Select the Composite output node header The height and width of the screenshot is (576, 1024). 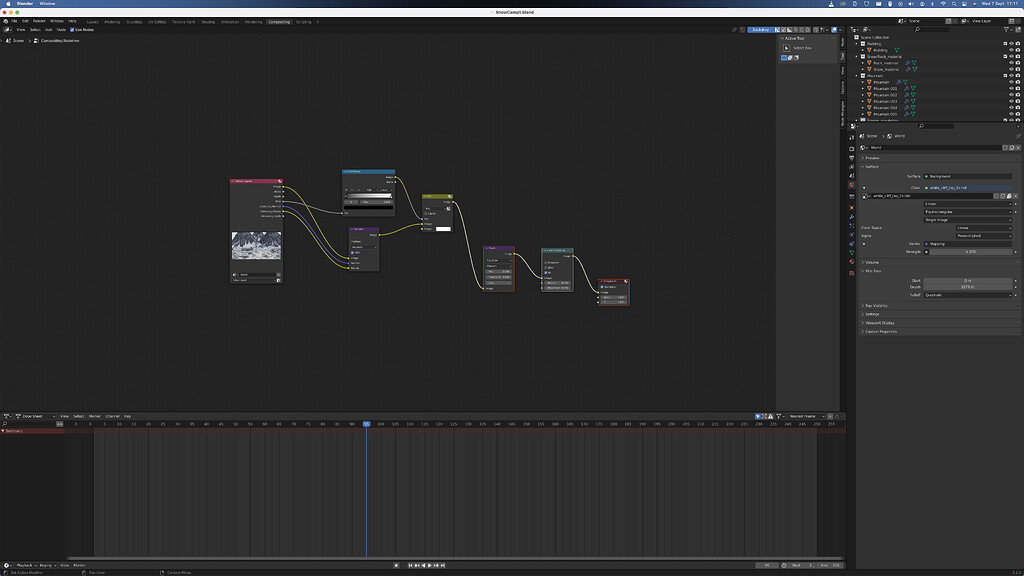614,281
